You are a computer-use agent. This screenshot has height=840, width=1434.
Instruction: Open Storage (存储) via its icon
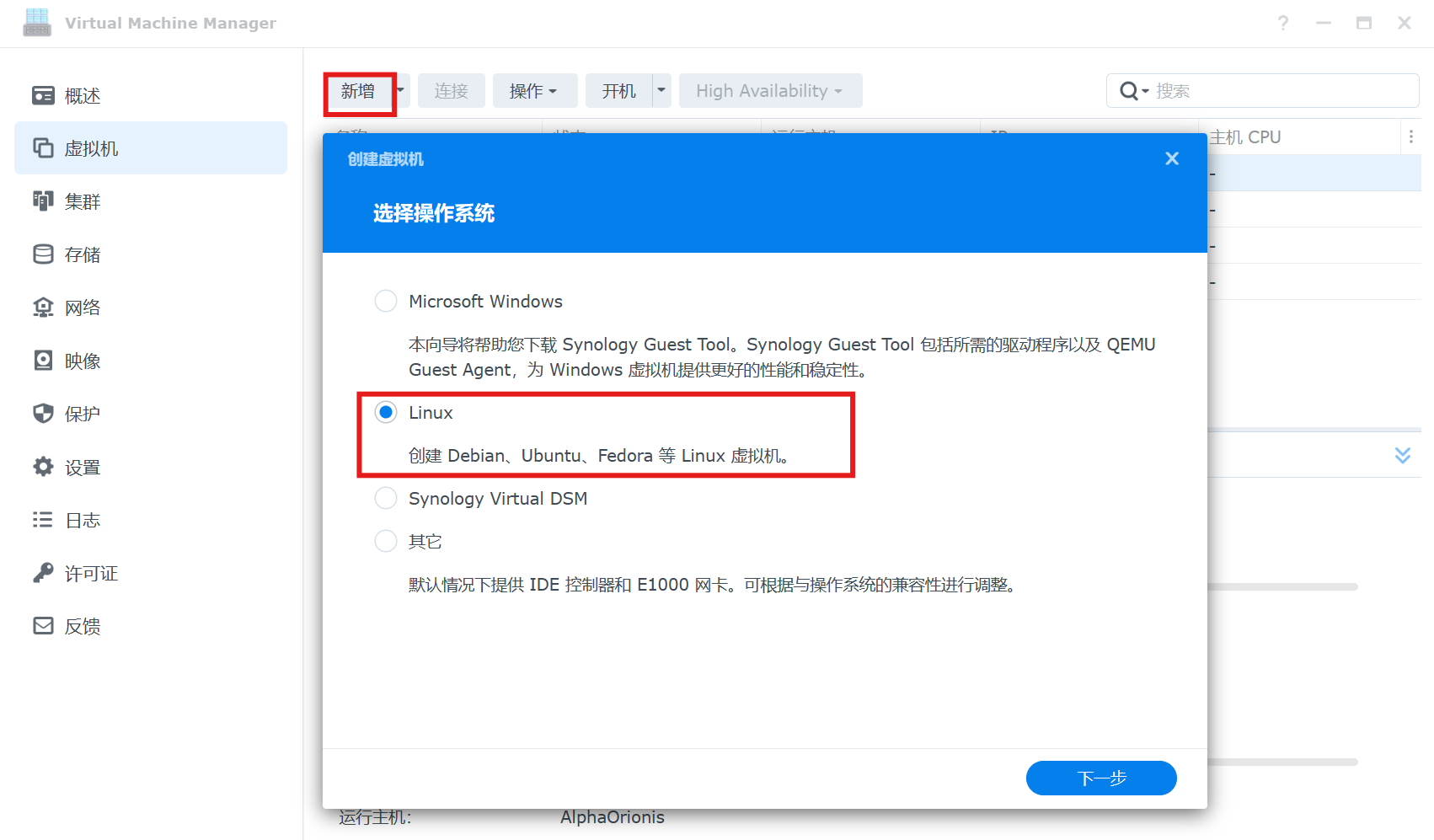tap(43, 254)
